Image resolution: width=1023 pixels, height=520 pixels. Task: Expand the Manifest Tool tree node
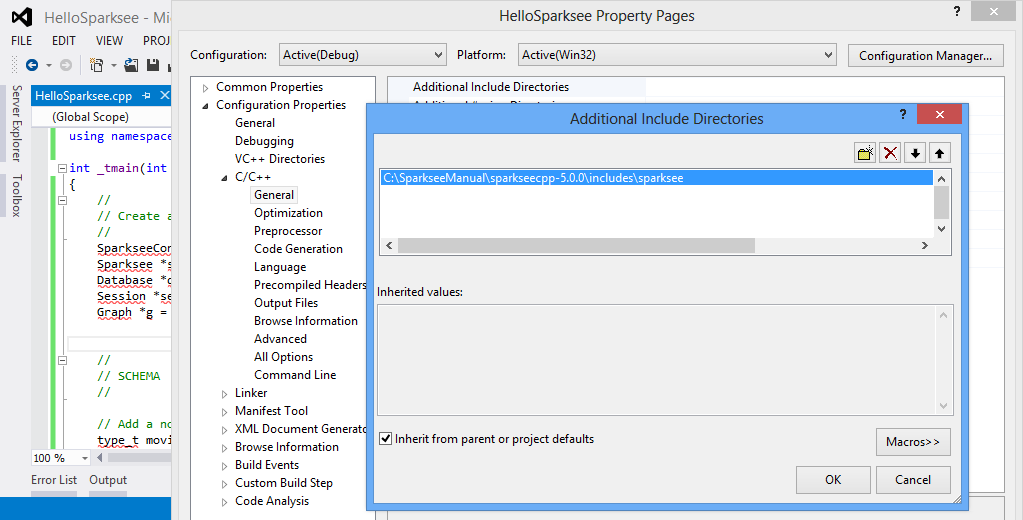click(224, 412)
